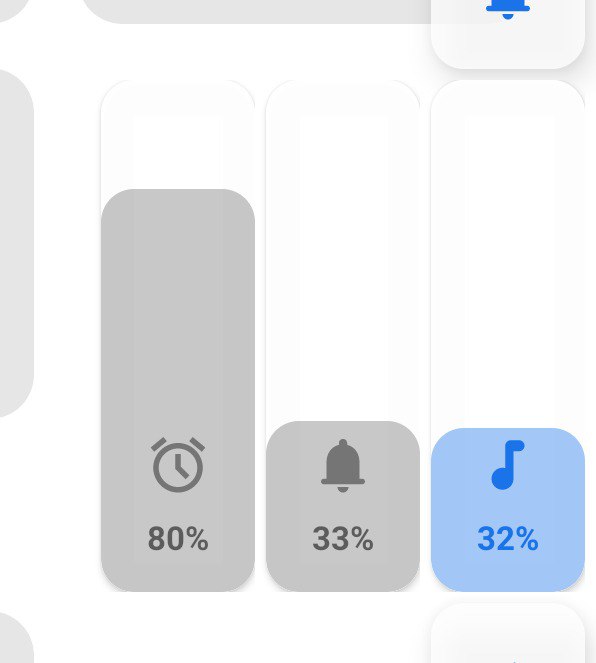Raise notification volume on empty track area
The height and width of the screenshot is (663, 596).
[343, 250]
